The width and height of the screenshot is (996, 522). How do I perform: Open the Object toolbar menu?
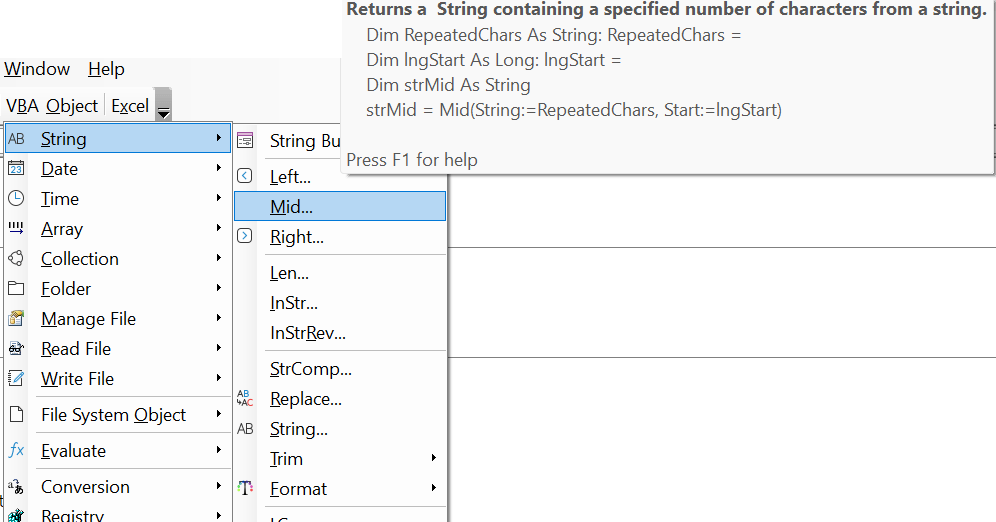[x=72, y=105]
